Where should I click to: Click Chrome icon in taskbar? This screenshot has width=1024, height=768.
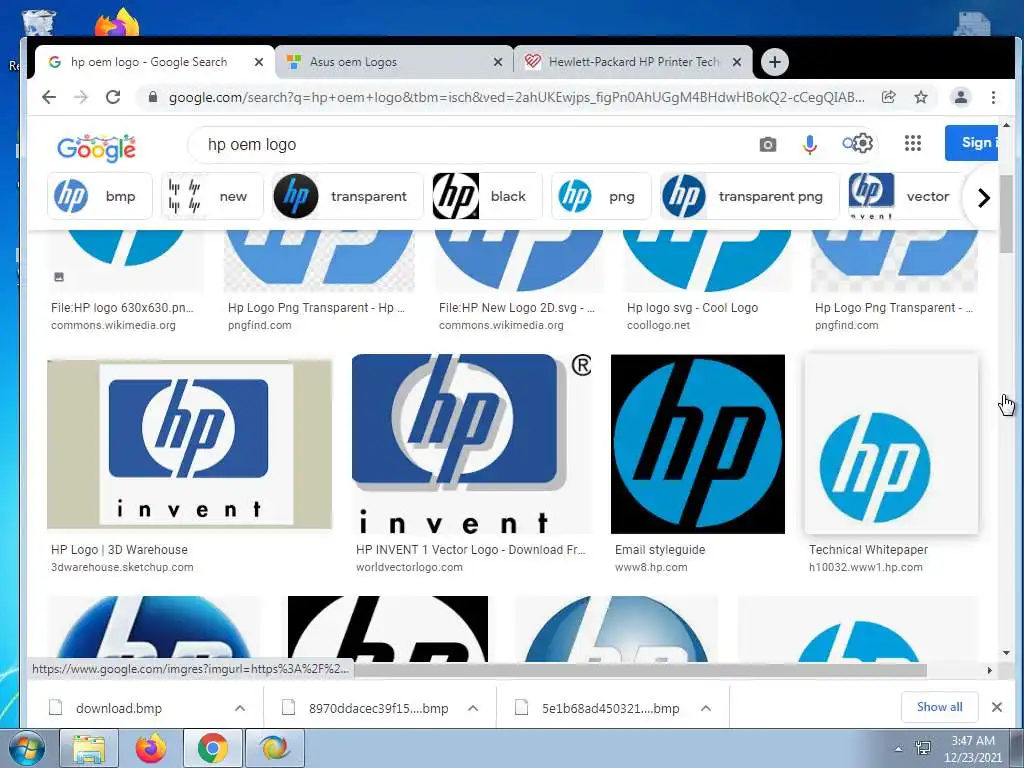tap(213, 748)
